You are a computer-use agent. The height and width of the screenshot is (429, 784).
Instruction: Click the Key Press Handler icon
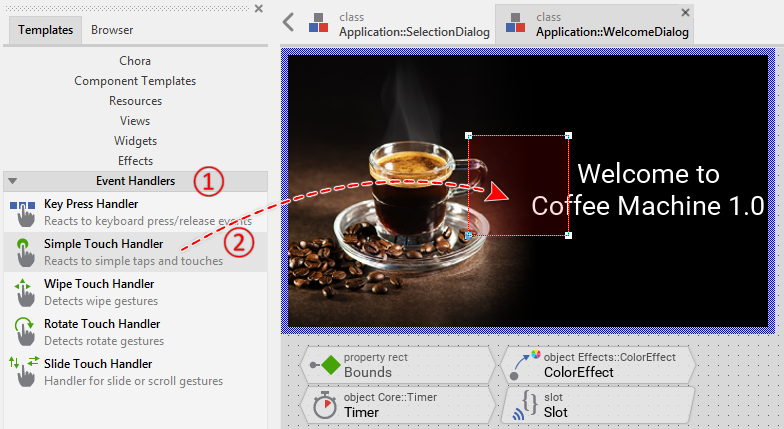click(x=22, y=211)
